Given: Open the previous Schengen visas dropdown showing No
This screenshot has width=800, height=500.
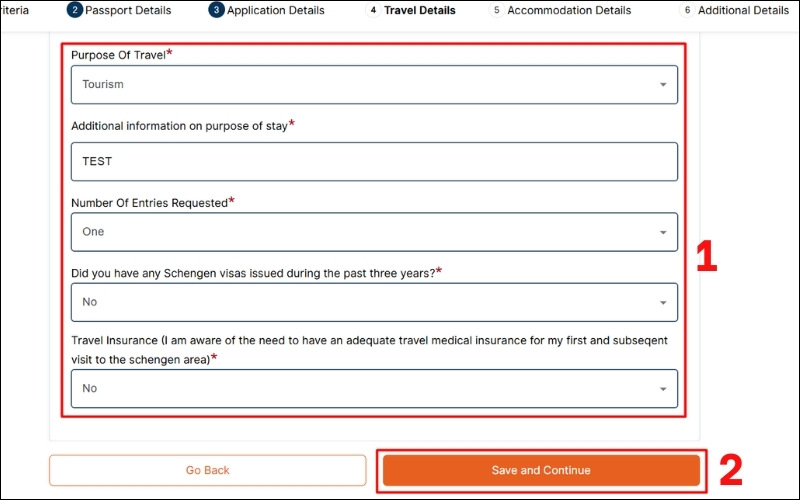Looking at the screenshot, I should pos(374,302).
